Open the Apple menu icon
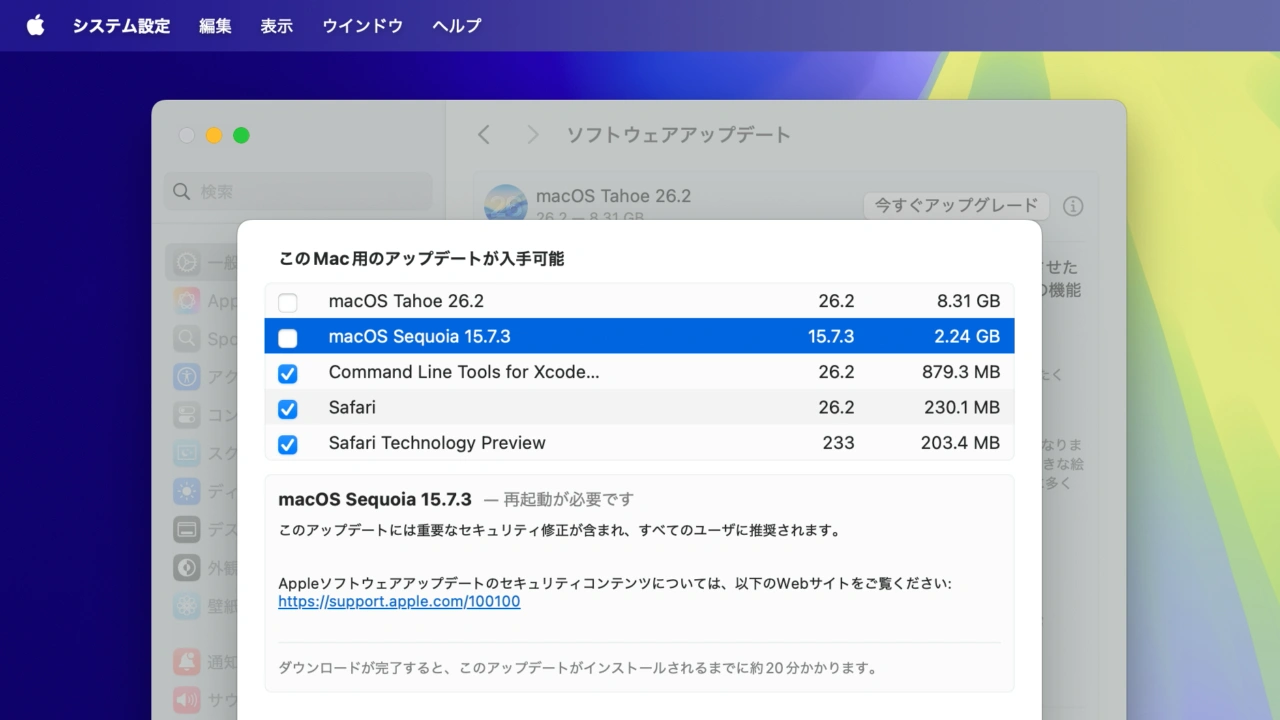The height and width of the screenshot is (720, 1280). [35, 25]
